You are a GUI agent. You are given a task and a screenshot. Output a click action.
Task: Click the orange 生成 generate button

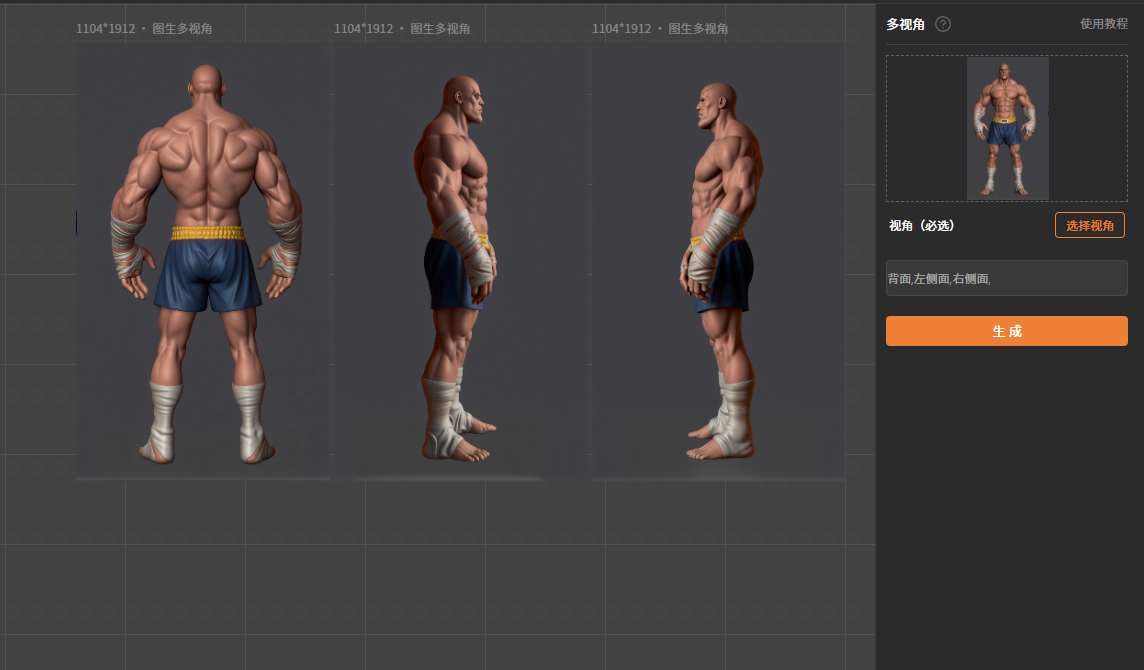1006,331
